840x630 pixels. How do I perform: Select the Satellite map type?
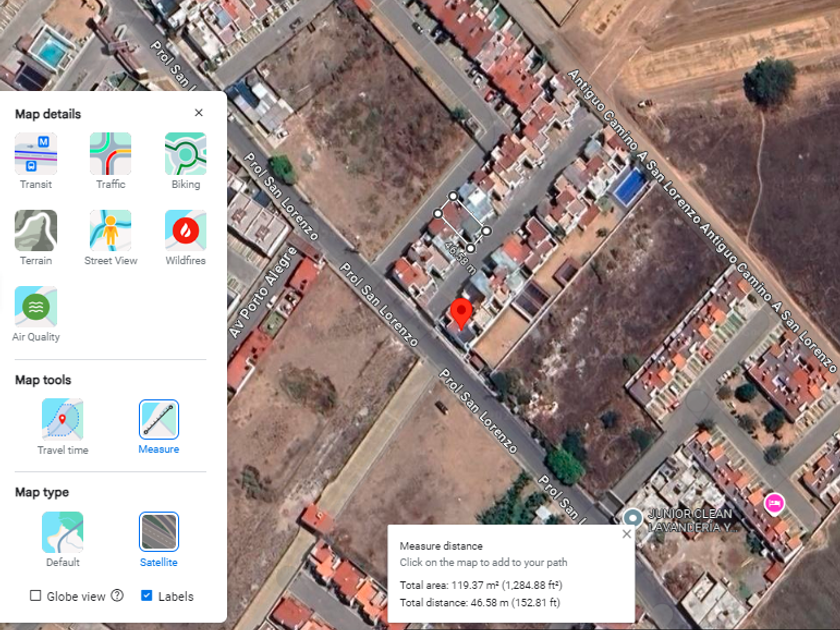tap(159, 532)
